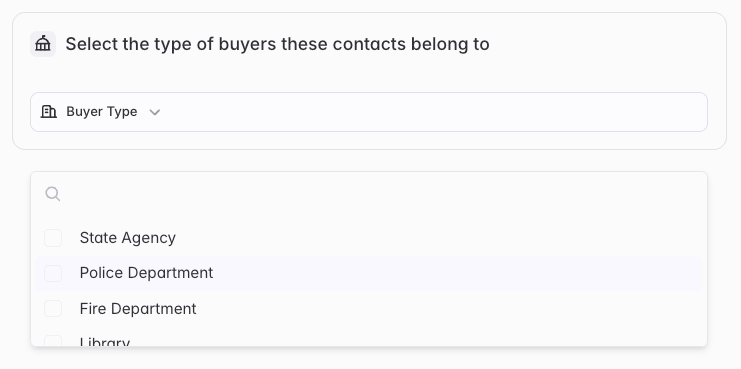Click the building icon next to Buyer Type

49,112
